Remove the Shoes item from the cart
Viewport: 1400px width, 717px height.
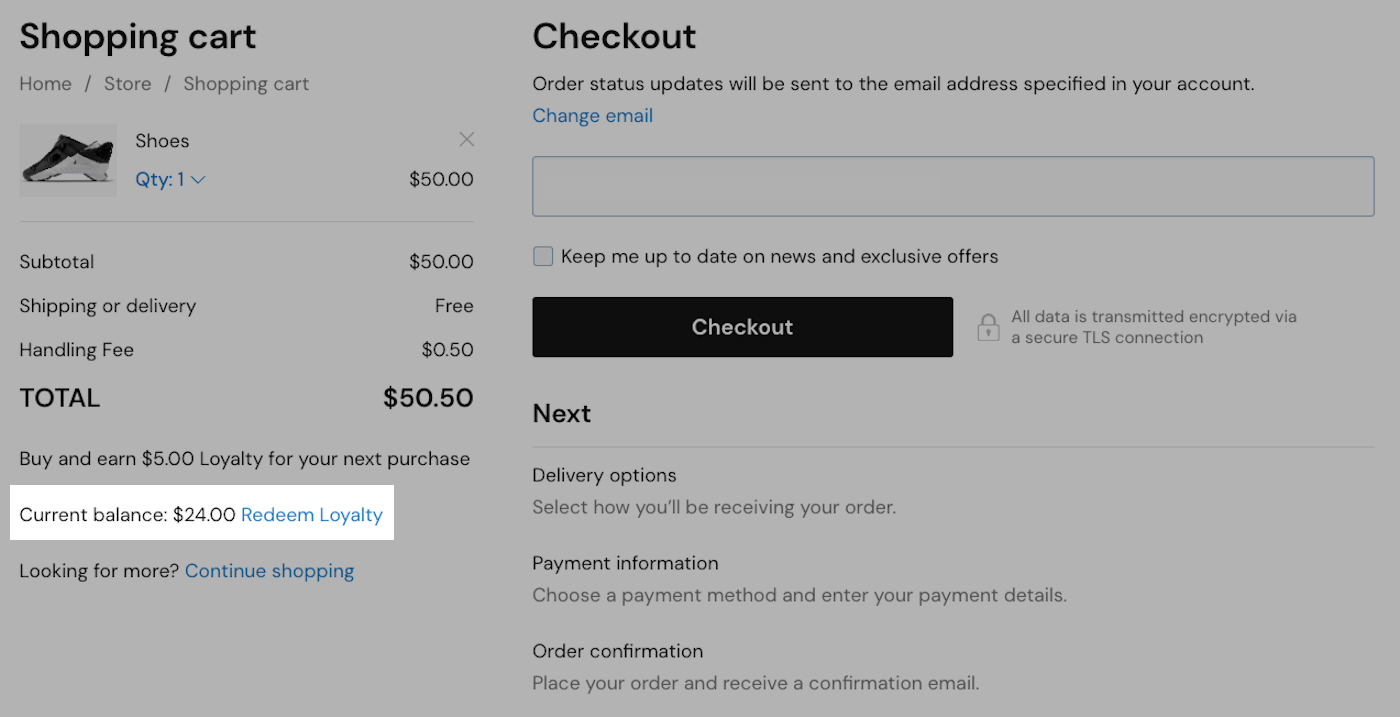466,139
